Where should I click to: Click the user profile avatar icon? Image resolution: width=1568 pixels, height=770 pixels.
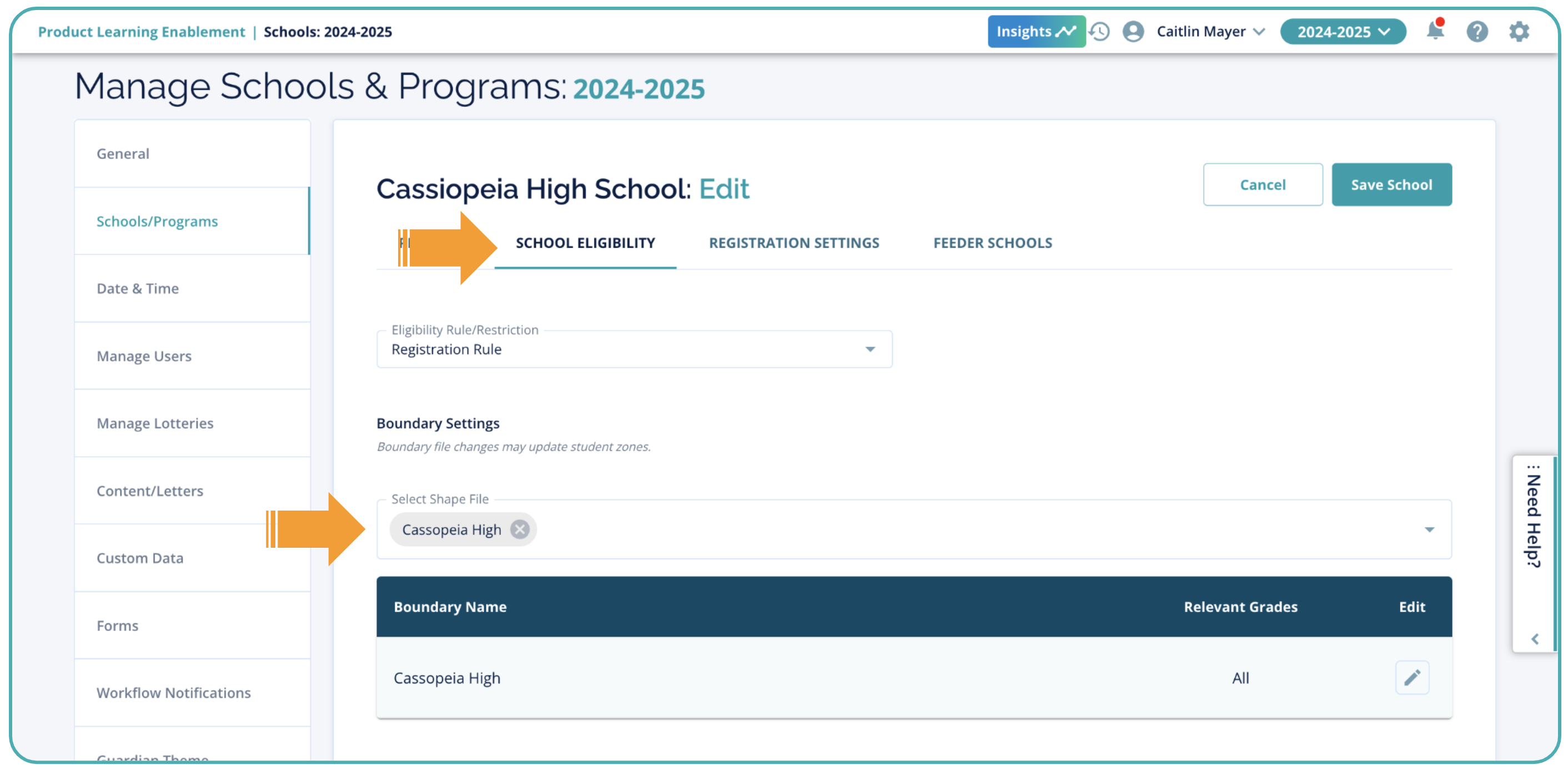pos(1133,32)
